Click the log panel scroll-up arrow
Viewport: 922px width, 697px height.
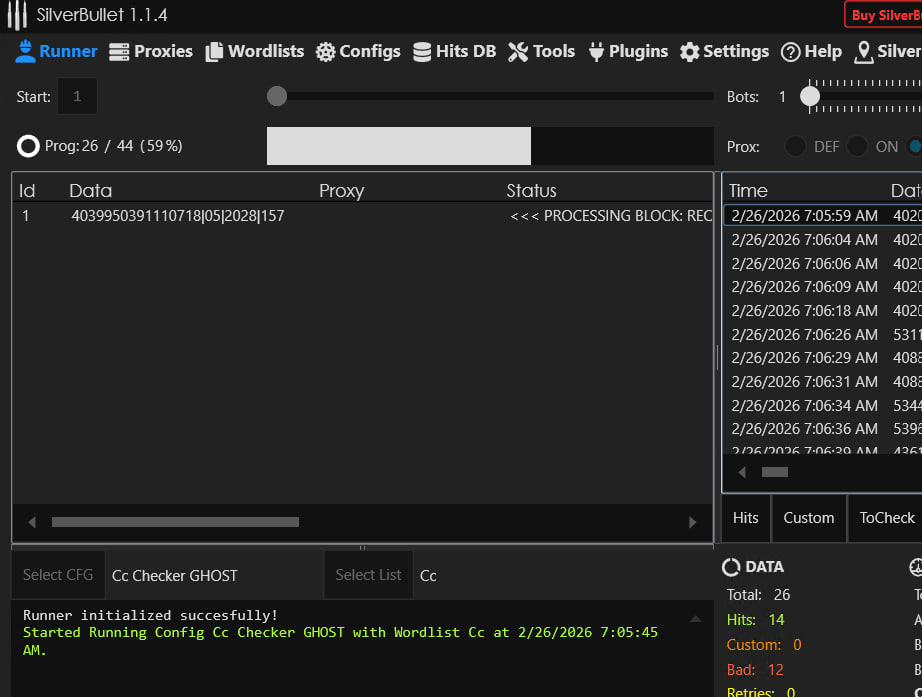coord(695,620)
